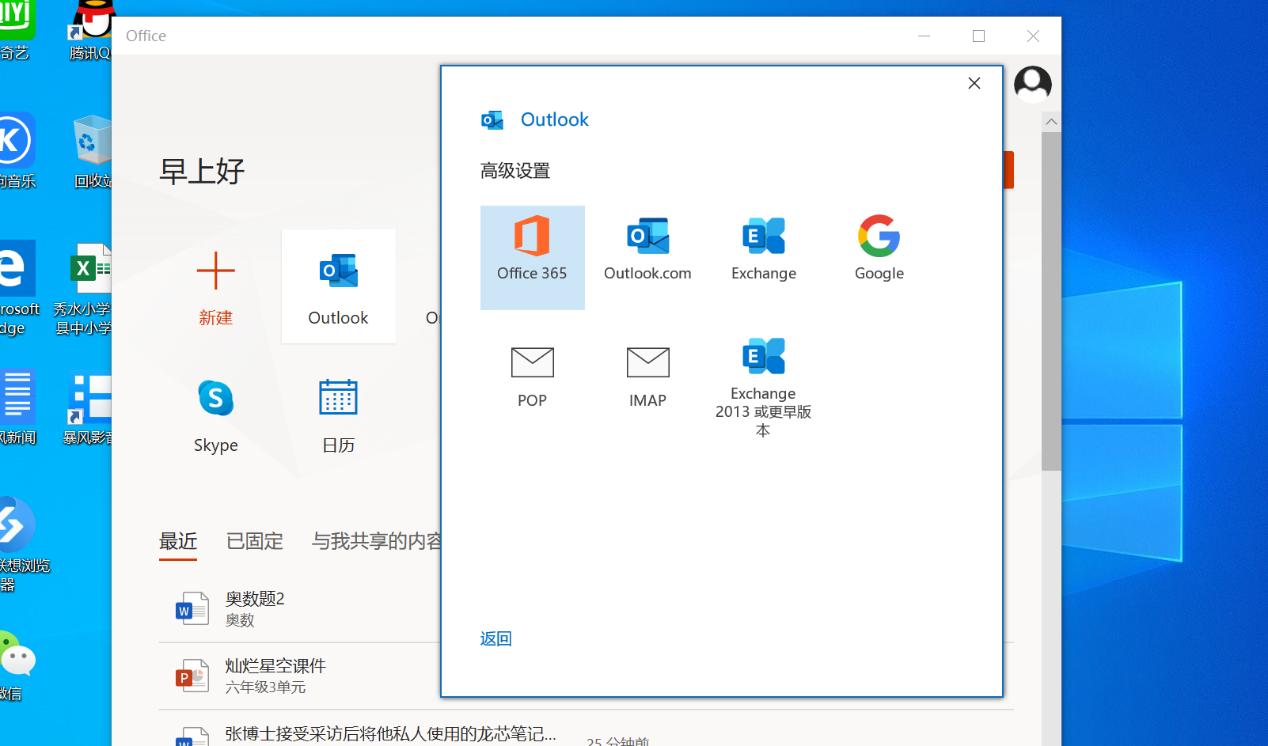The width and height of the screenshot is (1268, 746).
Task: Select the POP account type
Action: coord(532,375)
